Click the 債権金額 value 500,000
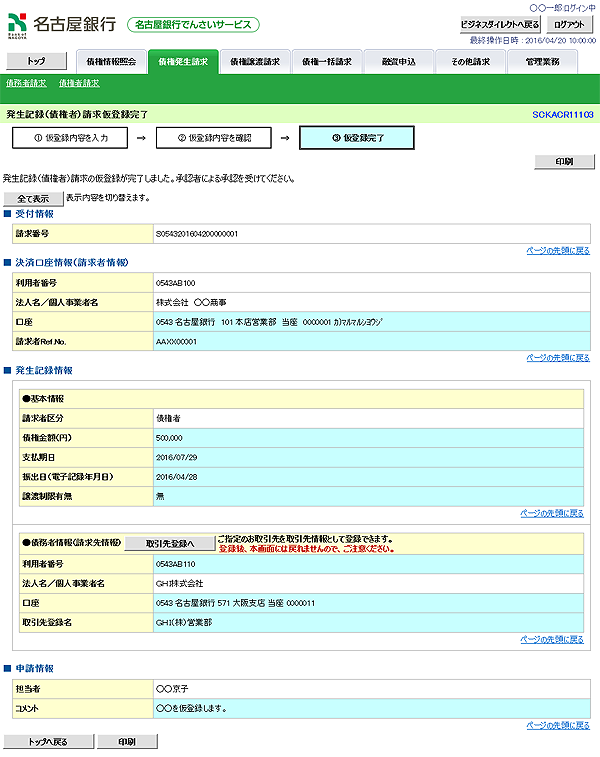 pyautogui.click(x=169, y=438)
